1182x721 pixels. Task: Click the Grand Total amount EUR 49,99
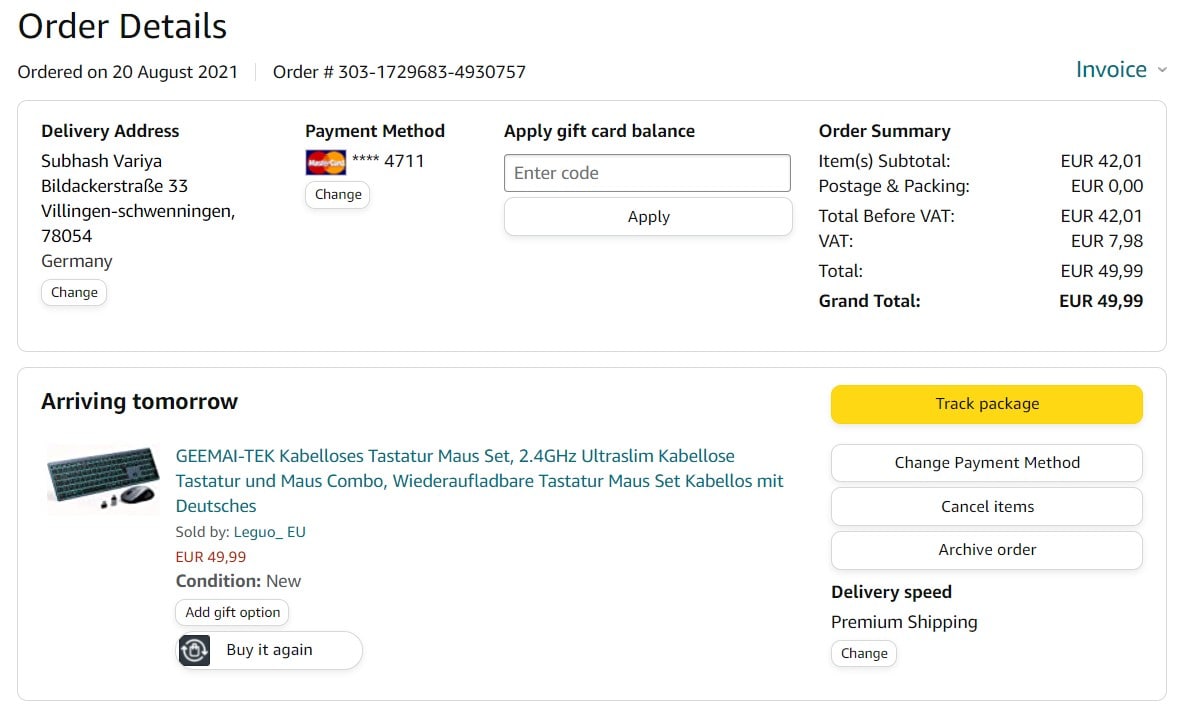click(x=1100, y=301)
